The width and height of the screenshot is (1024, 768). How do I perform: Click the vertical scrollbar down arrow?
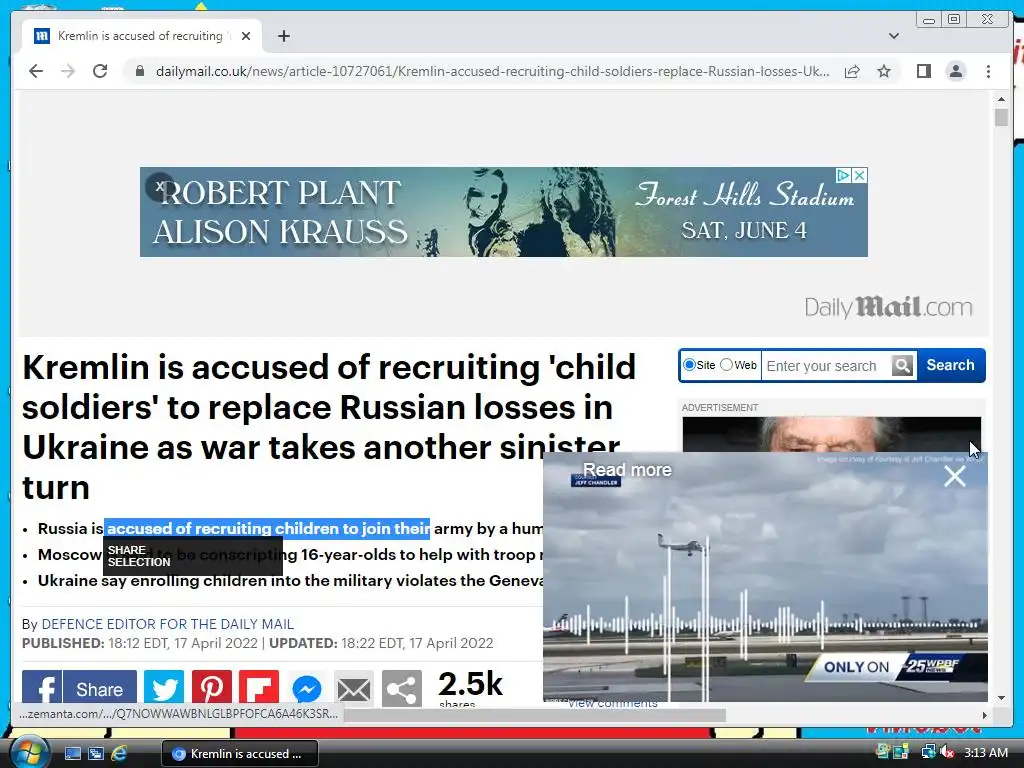click(1001, 698)
